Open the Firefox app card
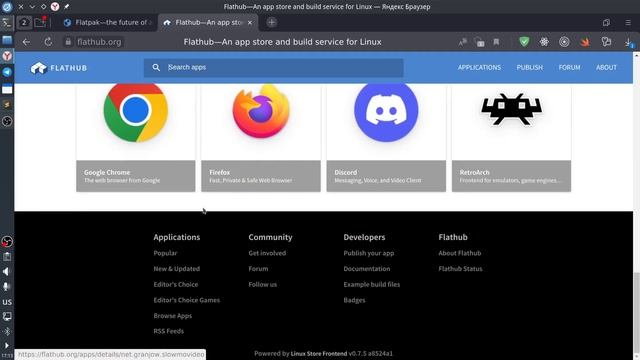This screenshot has width=640, height=360. 261,137
